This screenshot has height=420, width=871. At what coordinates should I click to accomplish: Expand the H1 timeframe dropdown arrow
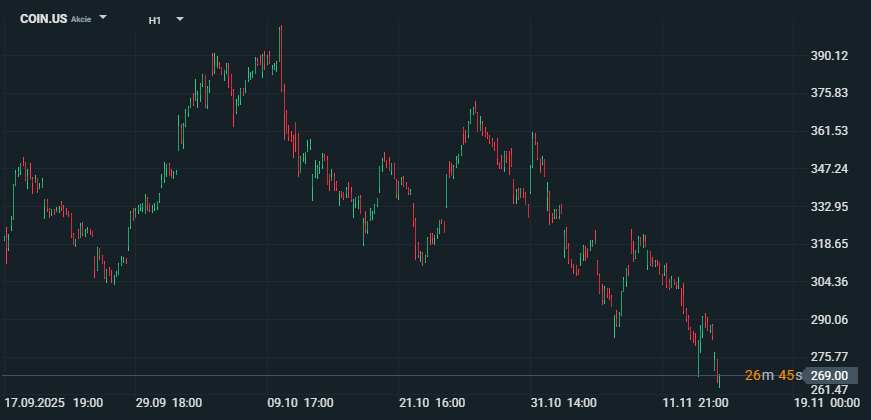point(179,19)
